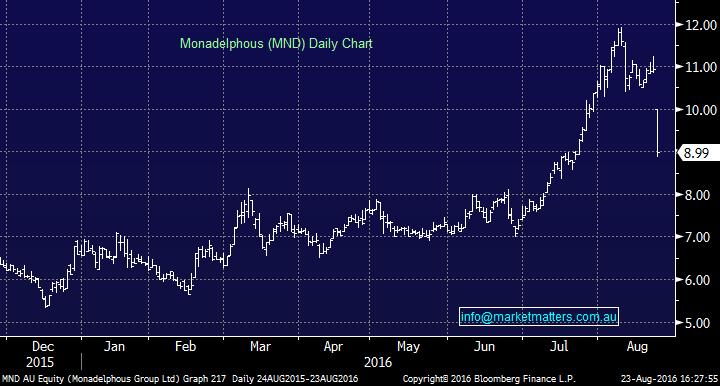This screenshot has width=720, height=386.
Task: Click the 2016 year label
Action: (378, 363)
